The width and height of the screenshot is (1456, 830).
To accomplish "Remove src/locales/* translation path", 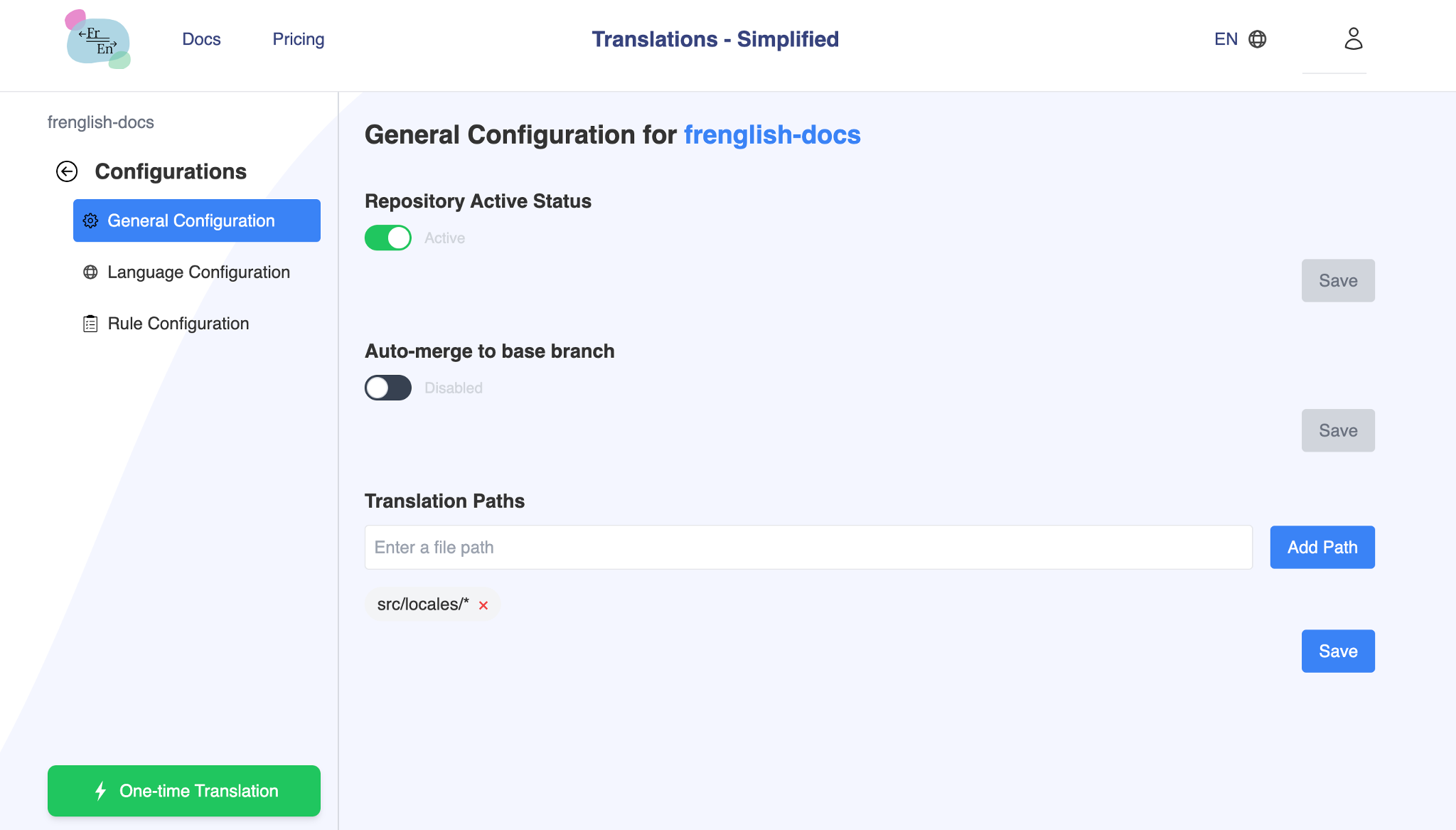I will tap(484, 604).
